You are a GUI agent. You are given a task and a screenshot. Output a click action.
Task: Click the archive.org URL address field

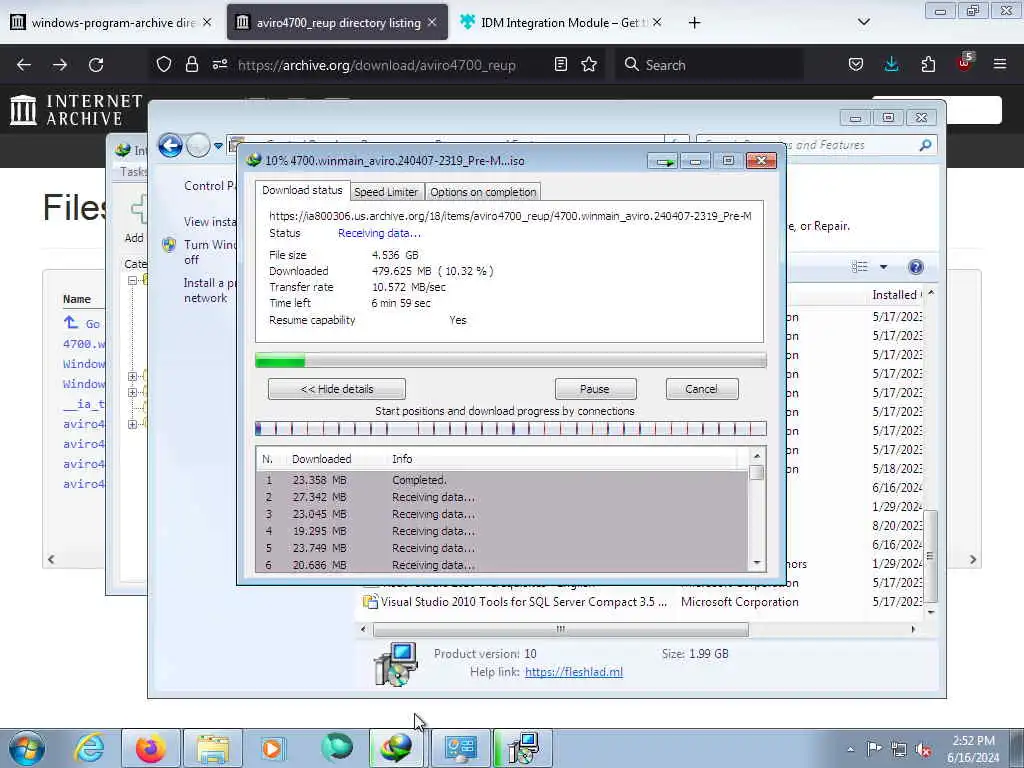377,65
